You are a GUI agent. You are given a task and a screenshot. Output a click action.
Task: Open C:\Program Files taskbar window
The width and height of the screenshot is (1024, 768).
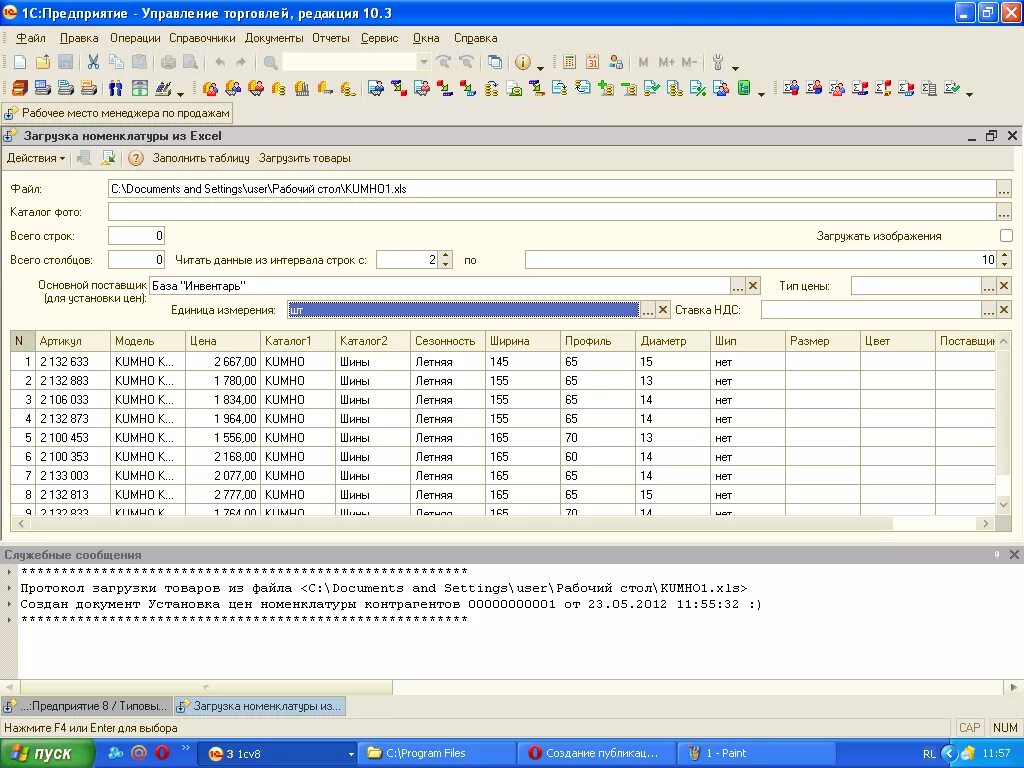click(x=438, y=753)
